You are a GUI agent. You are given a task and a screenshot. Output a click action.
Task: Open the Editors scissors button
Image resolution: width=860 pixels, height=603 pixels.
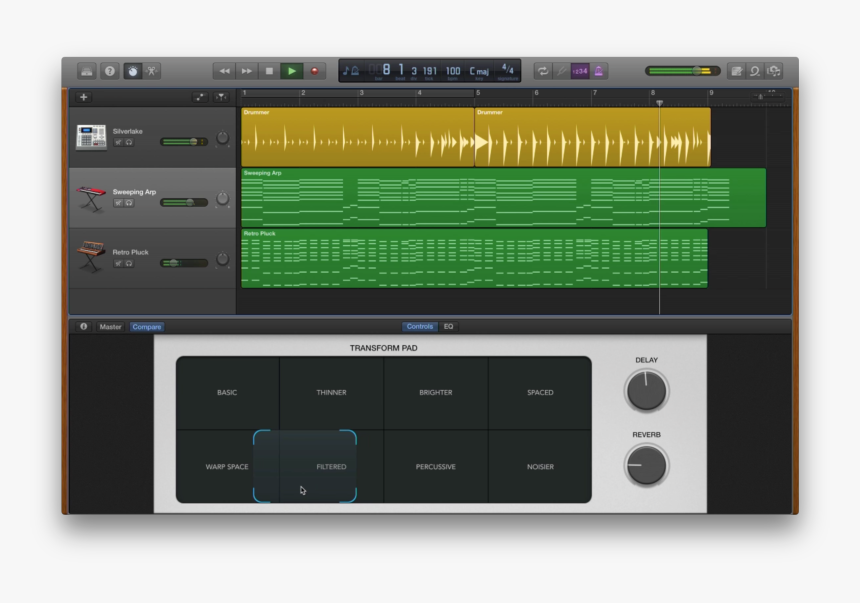[152, 71]
